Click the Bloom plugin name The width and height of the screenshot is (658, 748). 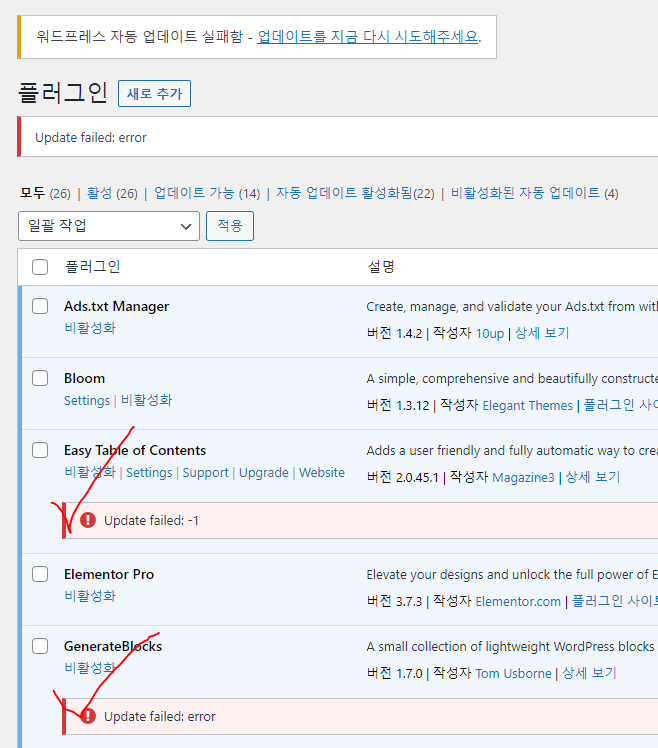tap(84, 378)
